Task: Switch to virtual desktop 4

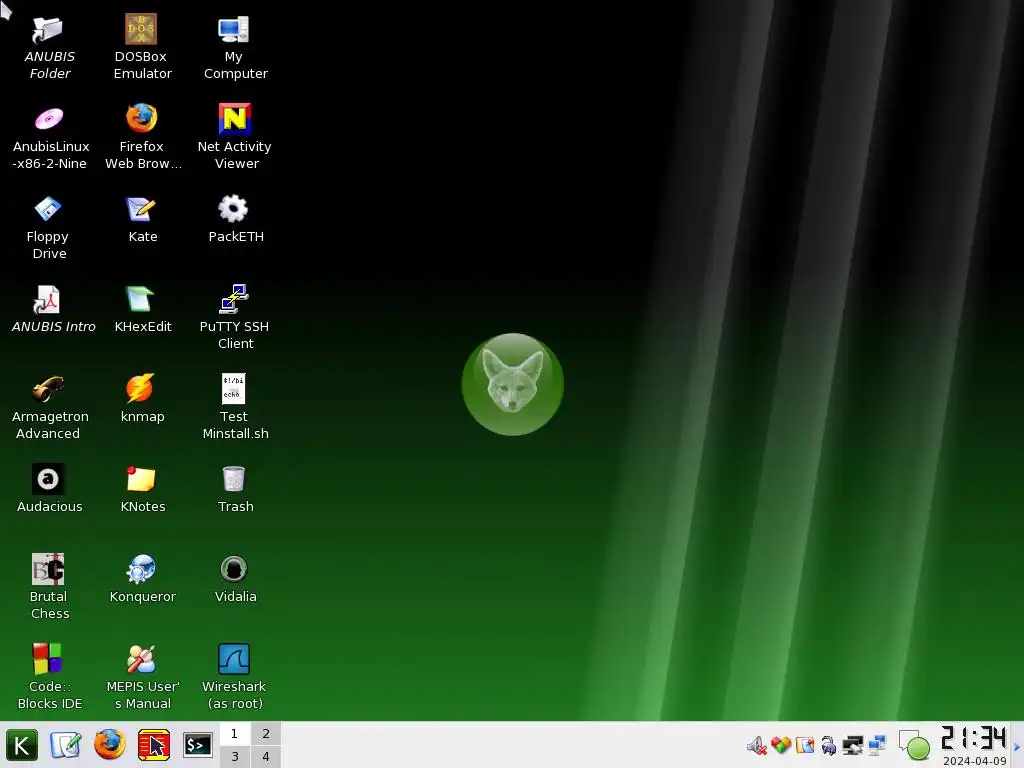Action: click(266, 756)
